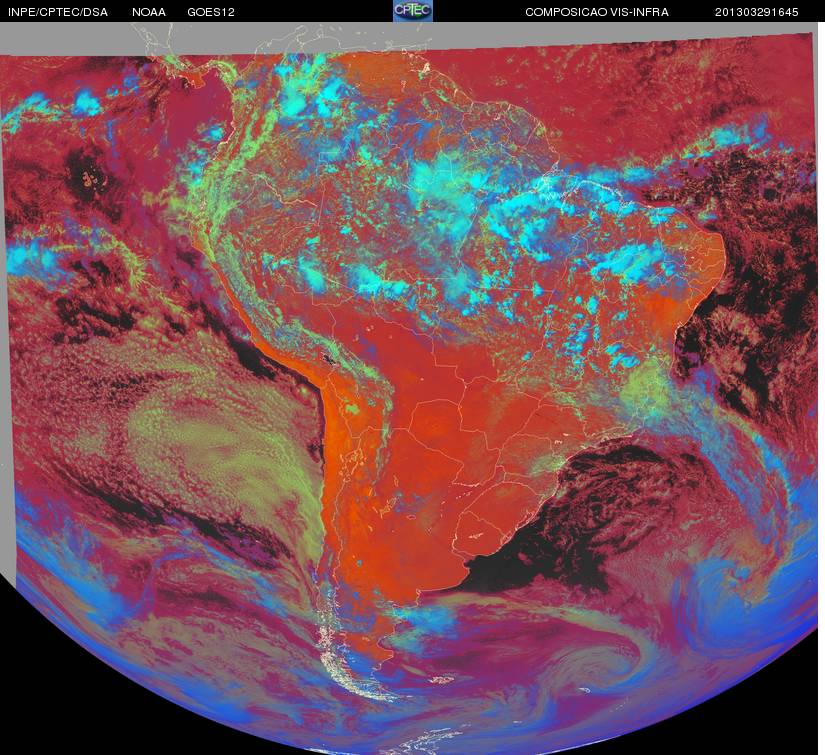Click the GOES12 satellite label
825x755 pixels.
point(211,12)
